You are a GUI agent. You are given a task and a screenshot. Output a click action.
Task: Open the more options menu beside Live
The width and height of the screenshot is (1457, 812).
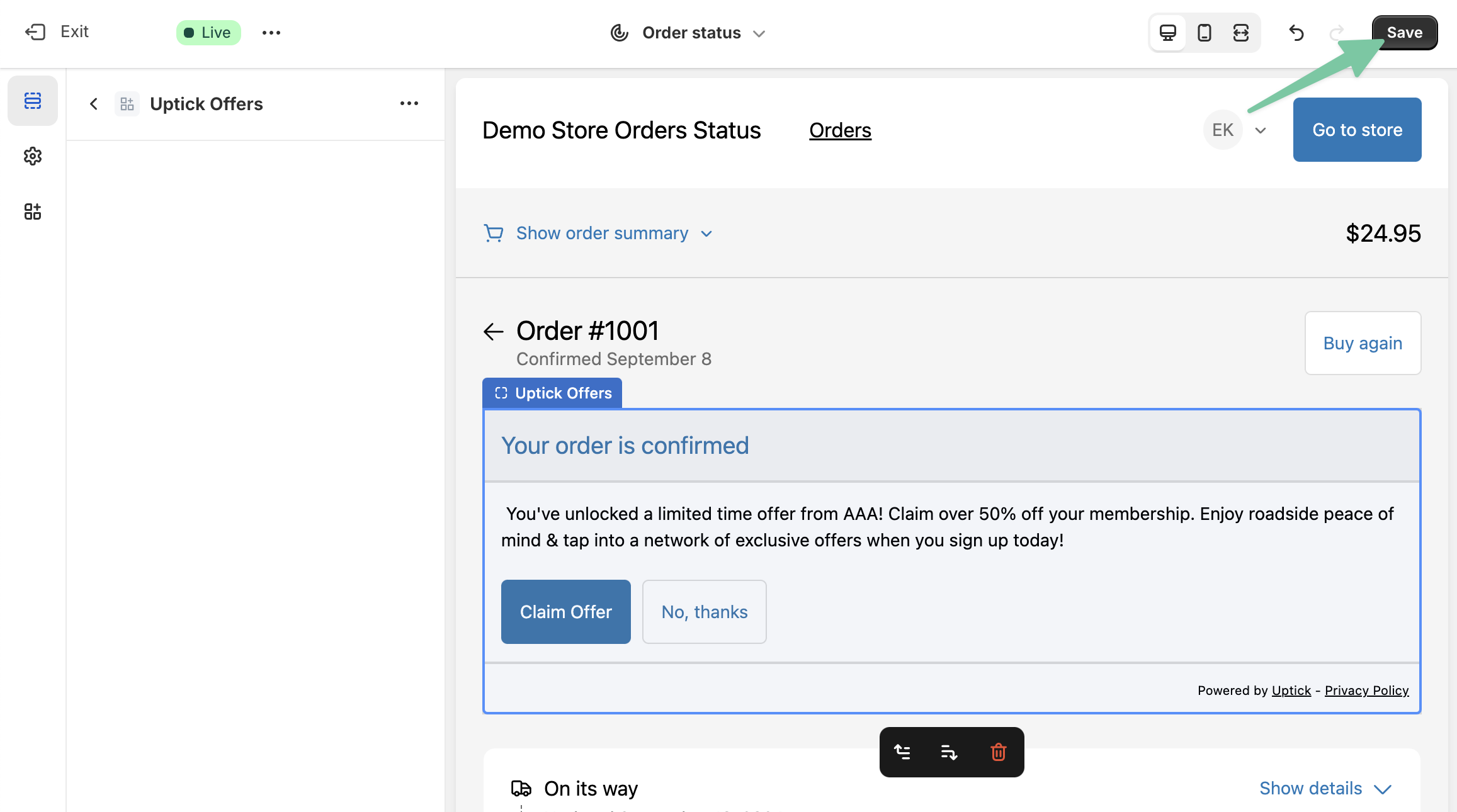tap(271, 33)
